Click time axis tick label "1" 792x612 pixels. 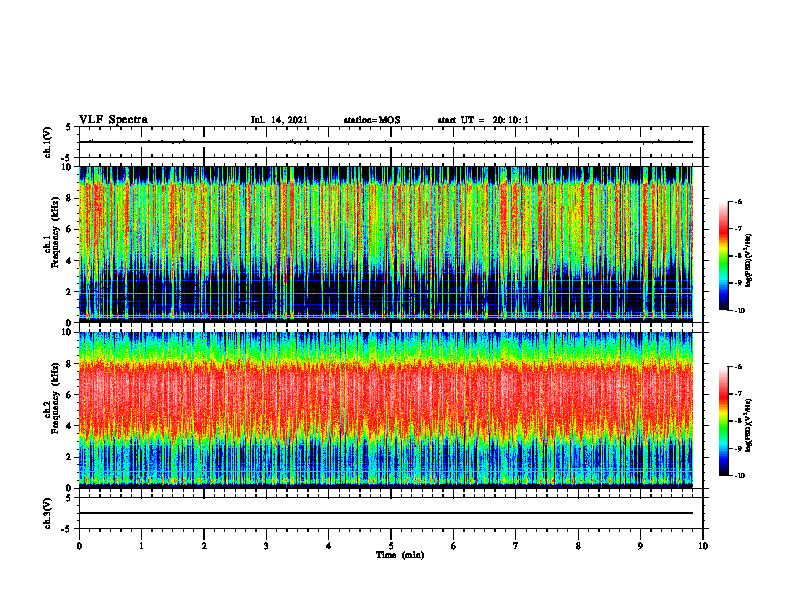tap(141, 546)
